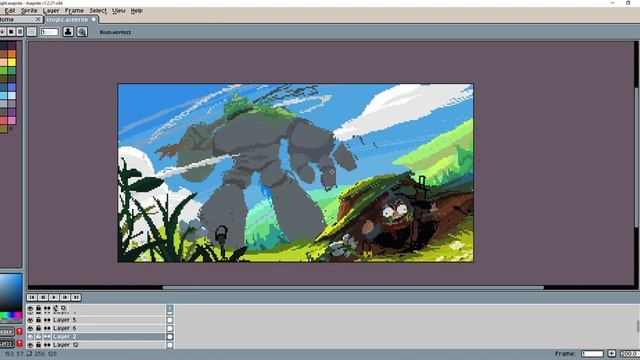This screenshot has width=640, height=360.
Task: Toggle all layers visibility in timeline header
Action: click(x=30, y=309)
